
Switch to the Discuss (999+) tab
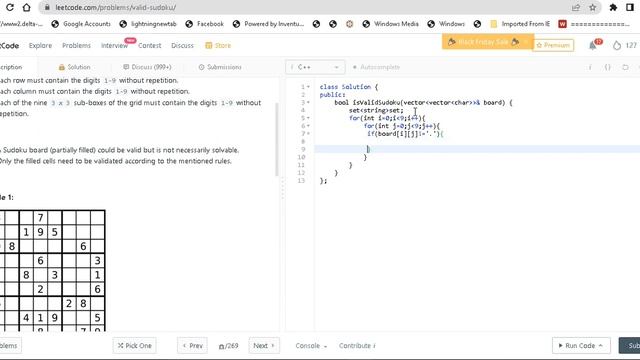[147, 67]
